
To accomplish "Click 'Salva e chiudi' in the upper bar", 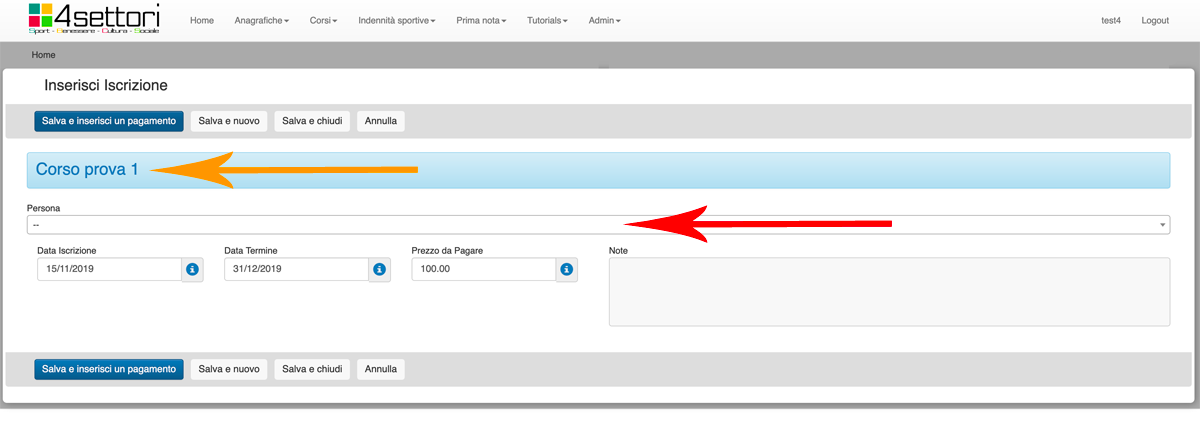I will tap(312, 121).
